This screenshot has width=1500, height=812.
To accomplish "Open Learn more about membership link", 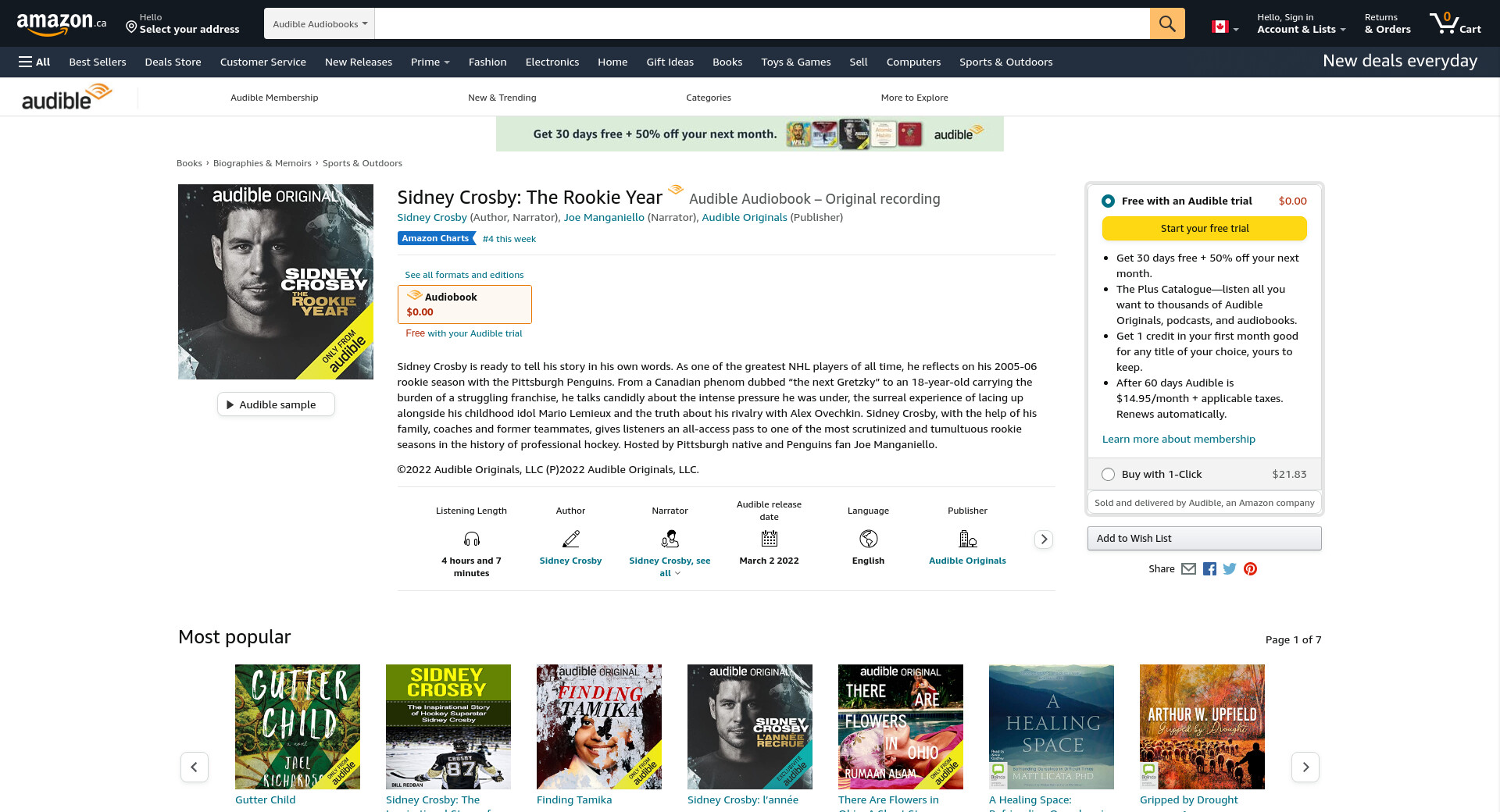I will pyautogui.click(x=1179, y=440).
